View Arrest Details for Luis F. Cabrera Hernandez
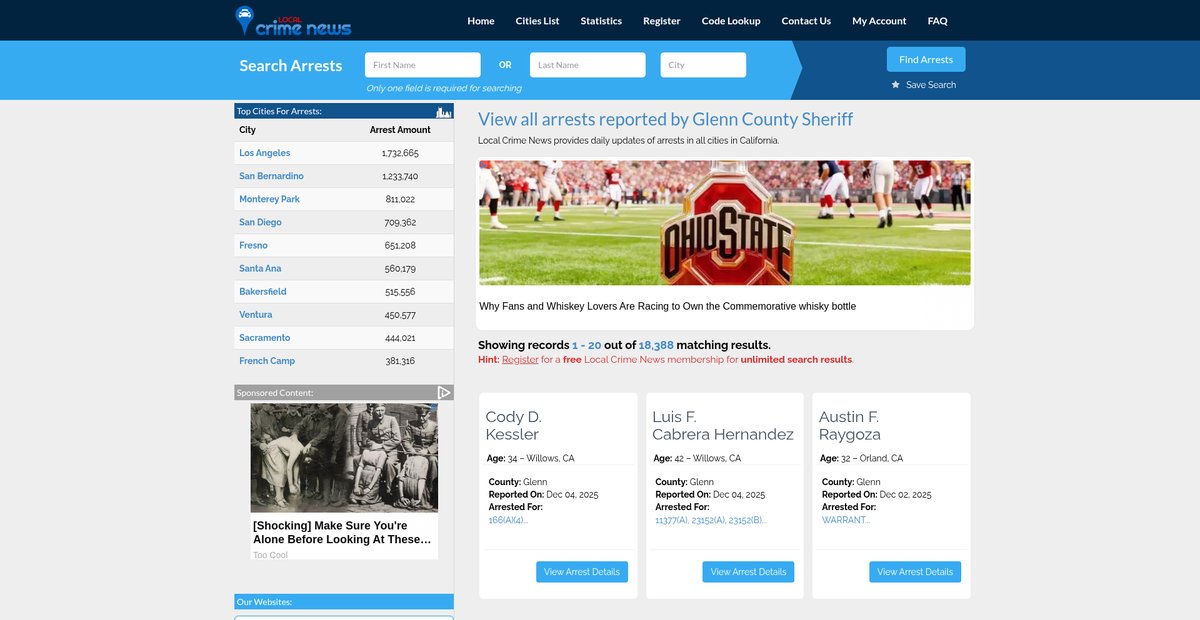 pos(749,572)
